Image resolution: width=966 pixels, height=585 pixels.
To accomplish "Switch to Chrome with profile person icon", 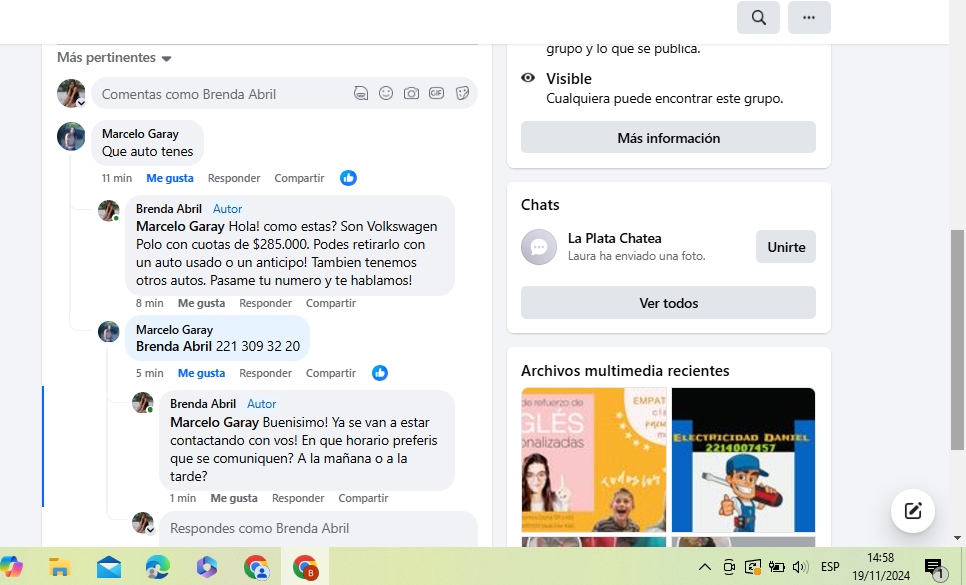I will (x=256, y=568).
